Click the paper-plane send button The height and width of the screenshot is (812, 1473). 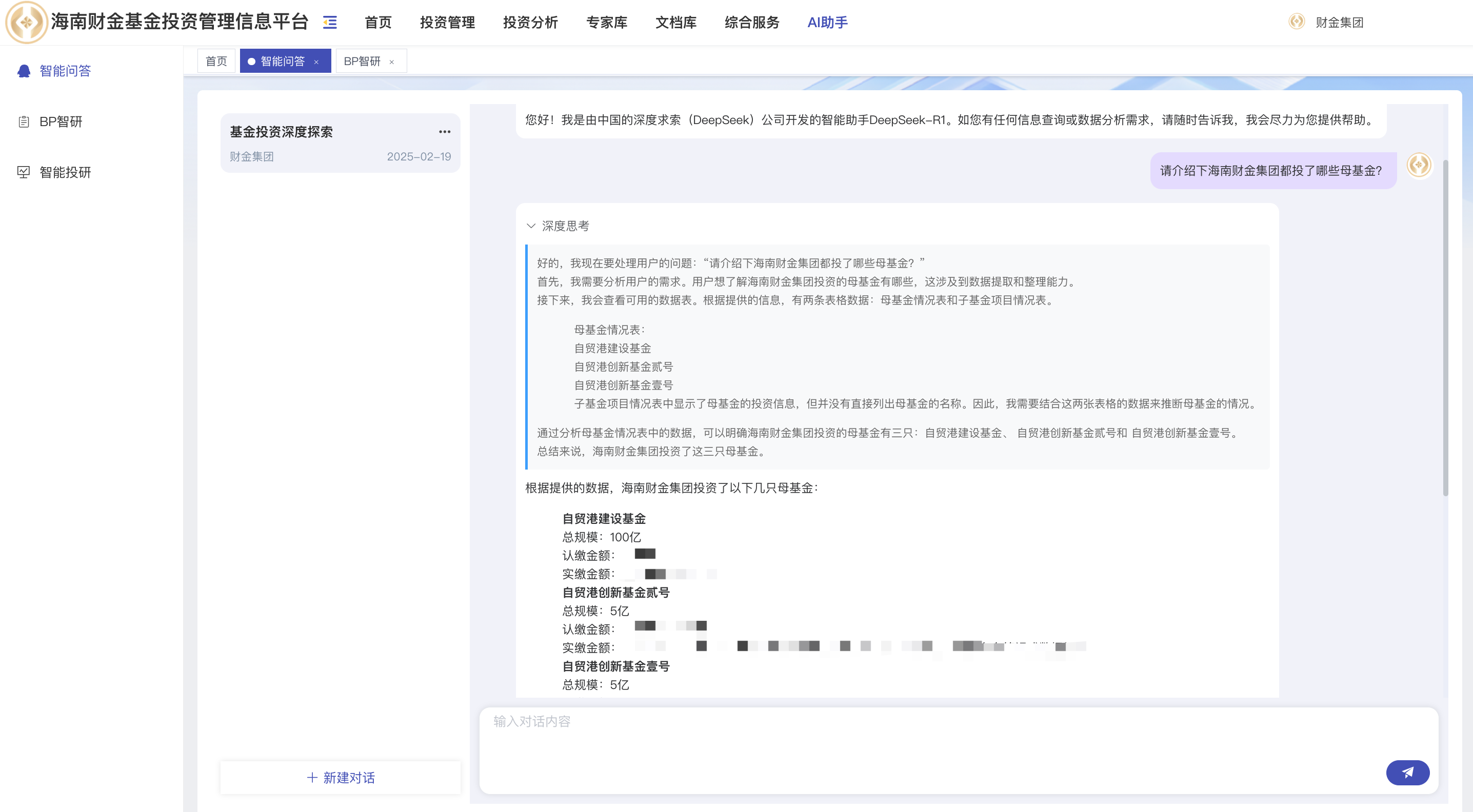(1407, 772)
